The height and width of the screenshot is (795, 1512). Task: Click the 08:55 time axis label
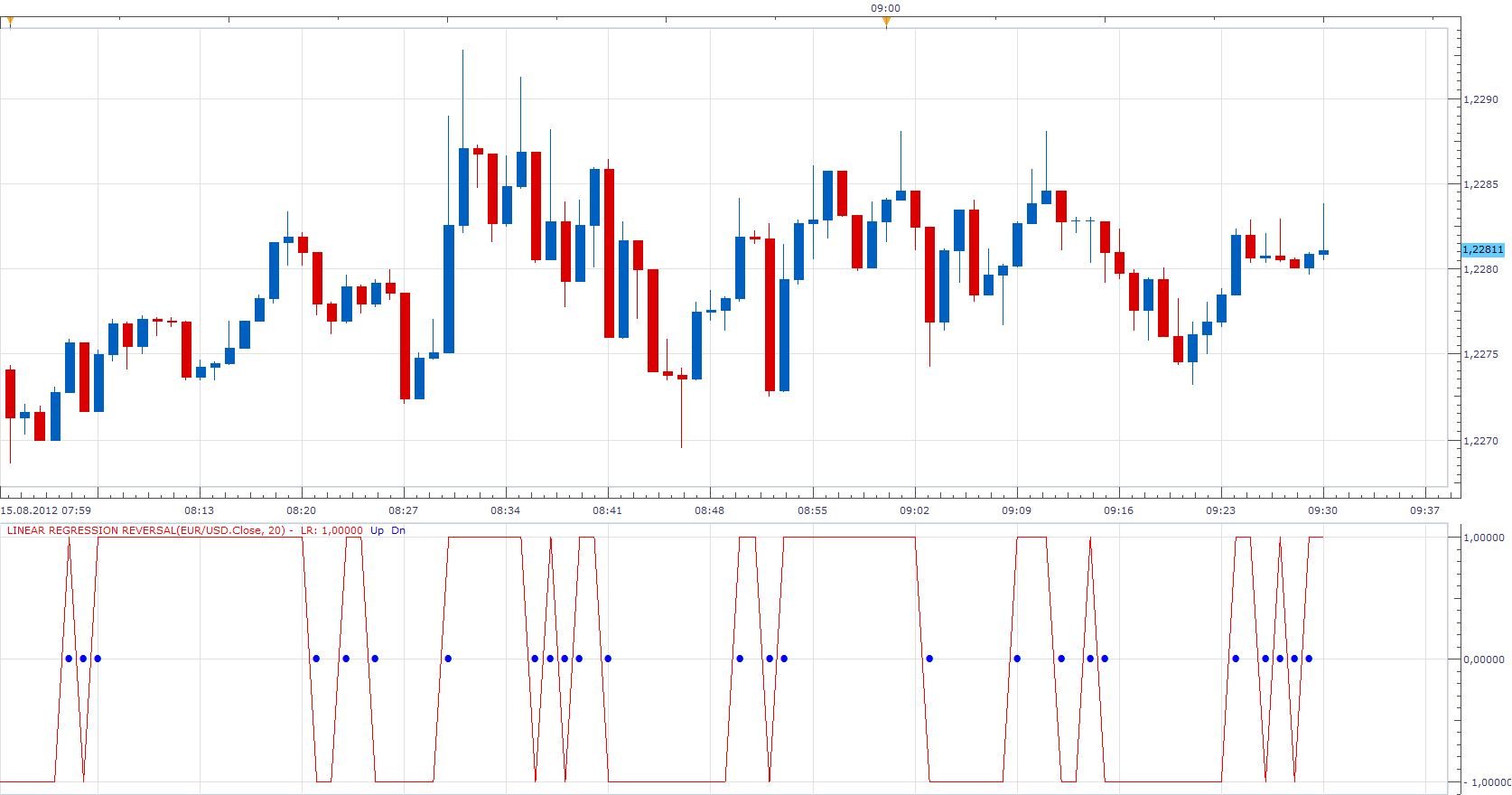(x=812, y=510)
